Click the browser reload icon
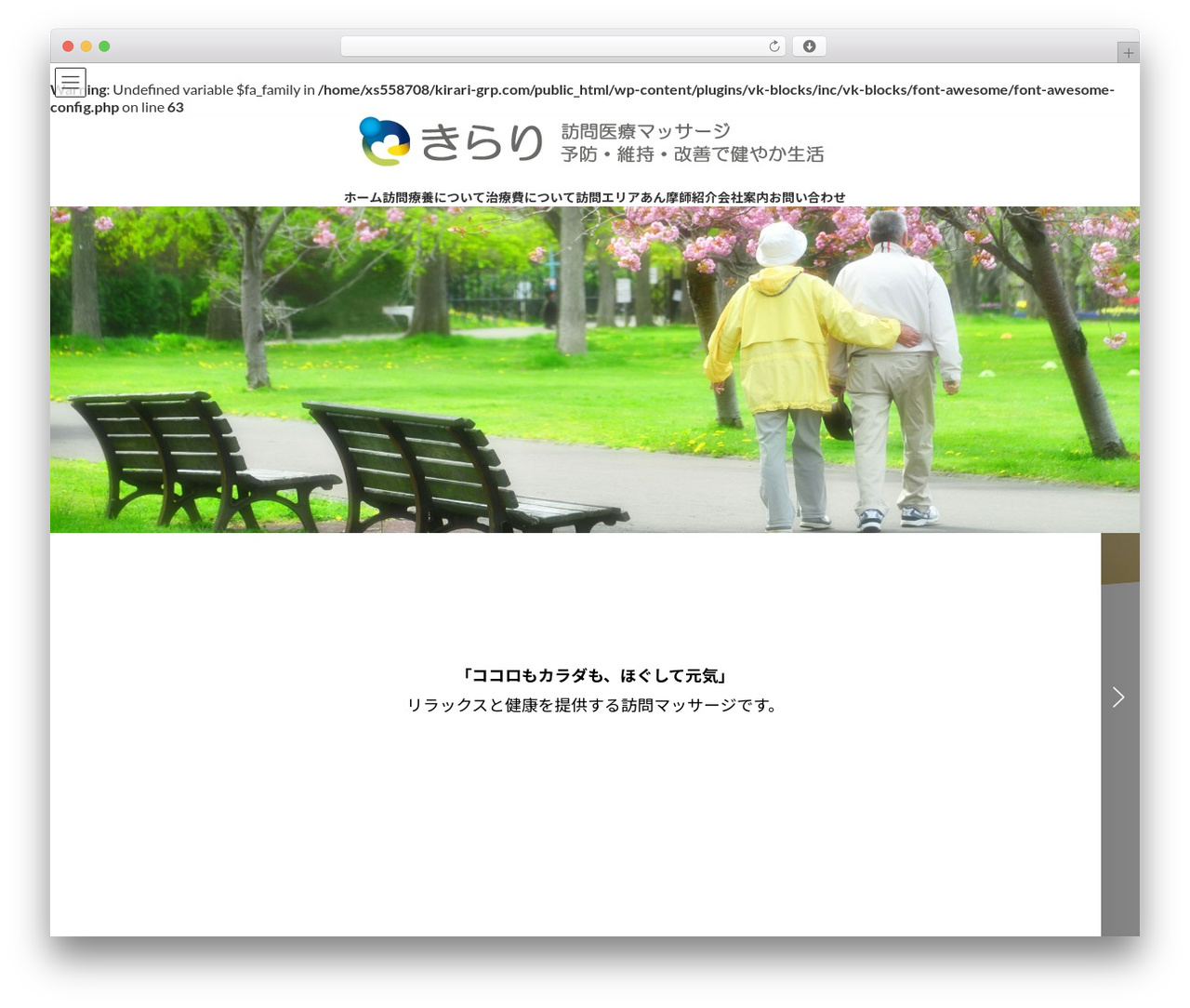 774,46
